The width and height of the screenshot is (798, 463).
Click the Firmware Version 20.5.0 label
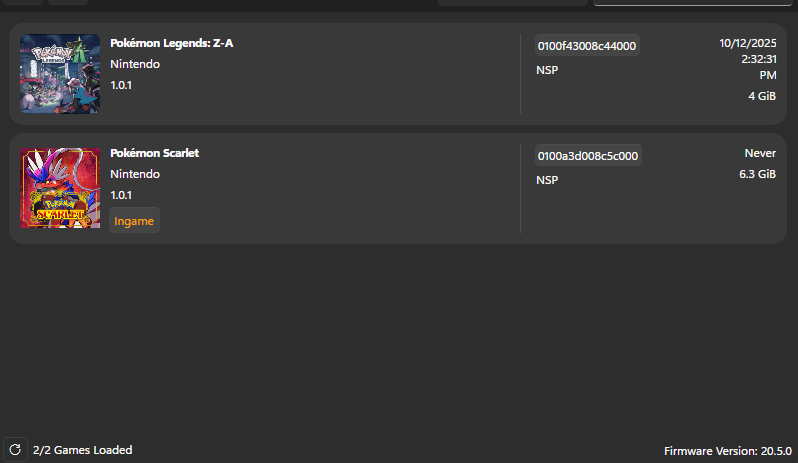pyautogui.click(x=728, y=451)
